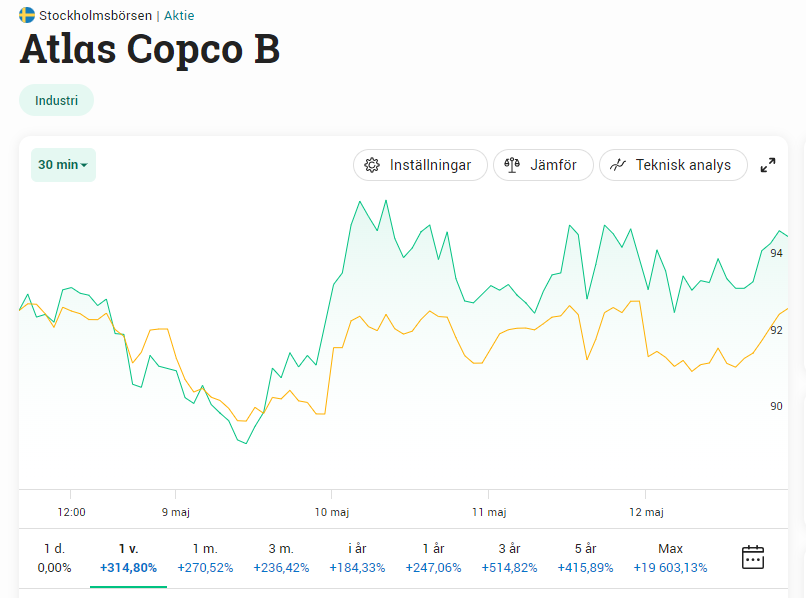Open the 30 min interval dropdown
Screen dimensions: 806x598
click(63, 165)
